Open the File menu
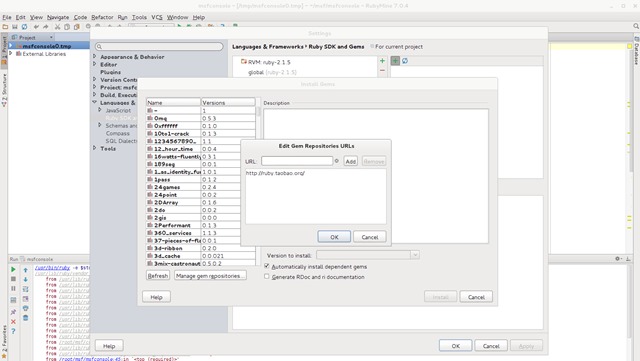Screen dimensions: 640x361 [x=7, y=17]
